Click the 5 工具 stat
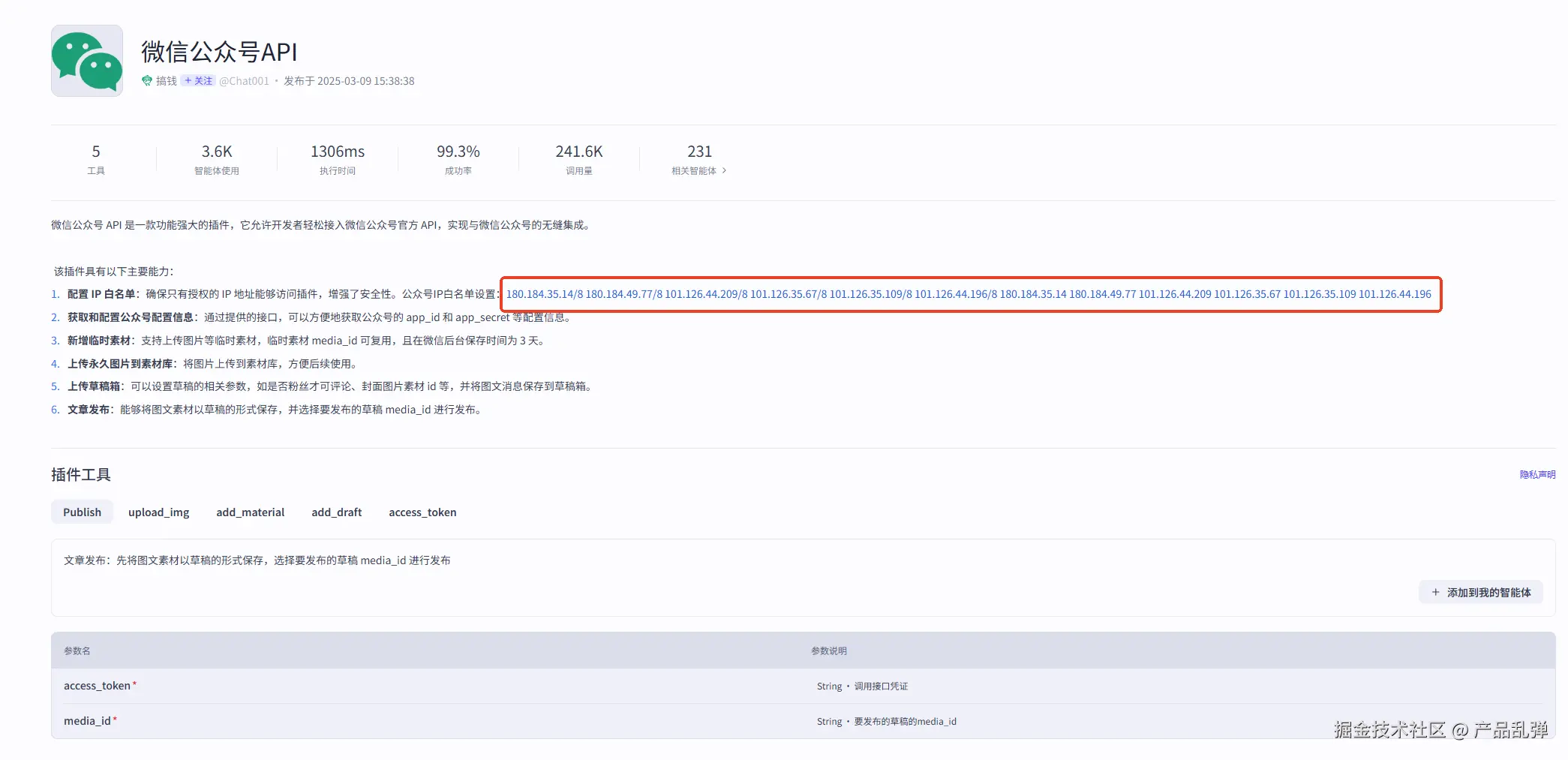Screen dimensions: 1568x760 [96, 160]
